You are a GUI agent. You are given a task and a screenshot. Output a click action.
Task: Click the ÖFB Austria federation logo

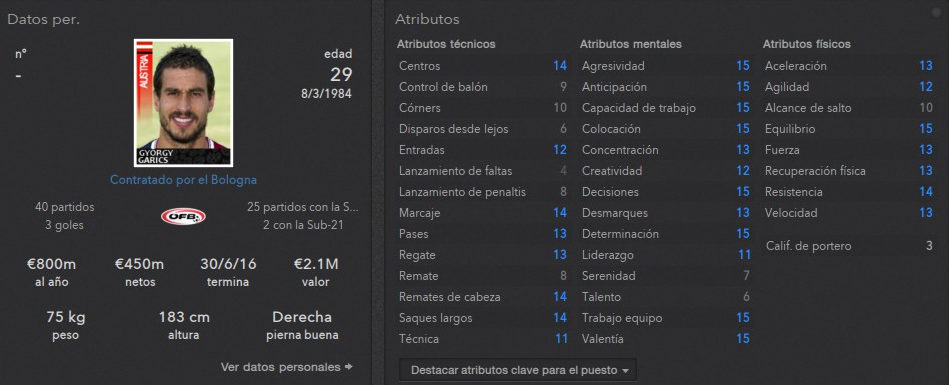pyautogui.click(x=183, y=216)
